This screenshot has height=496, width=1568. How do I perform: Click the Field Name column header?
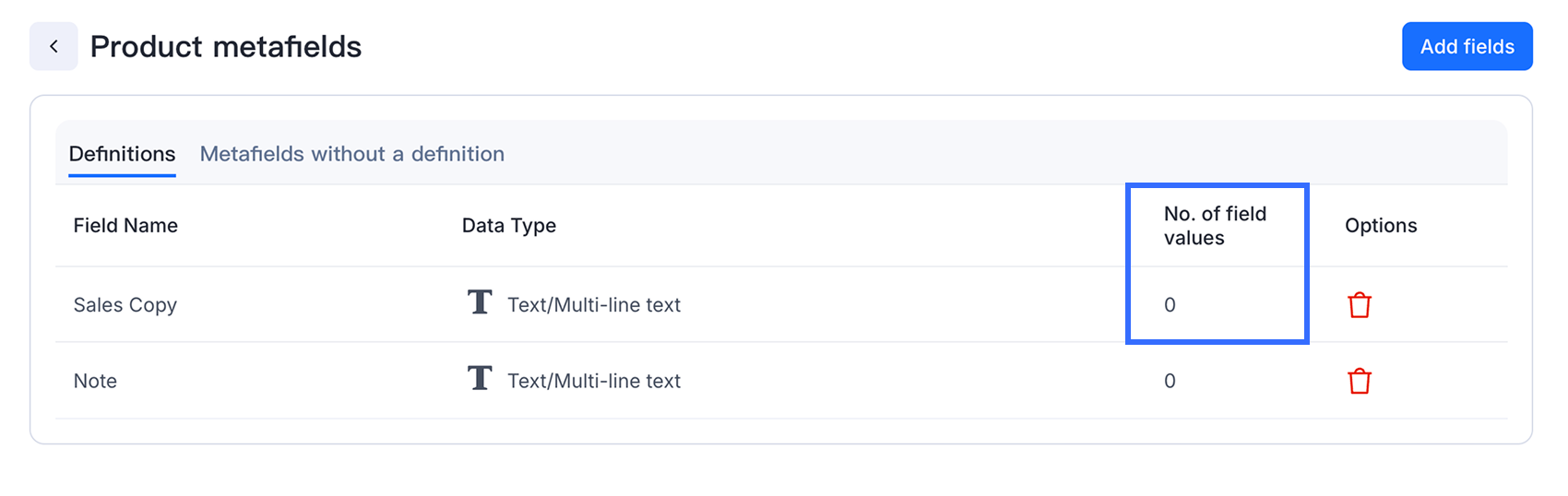[x=125, y=226]
